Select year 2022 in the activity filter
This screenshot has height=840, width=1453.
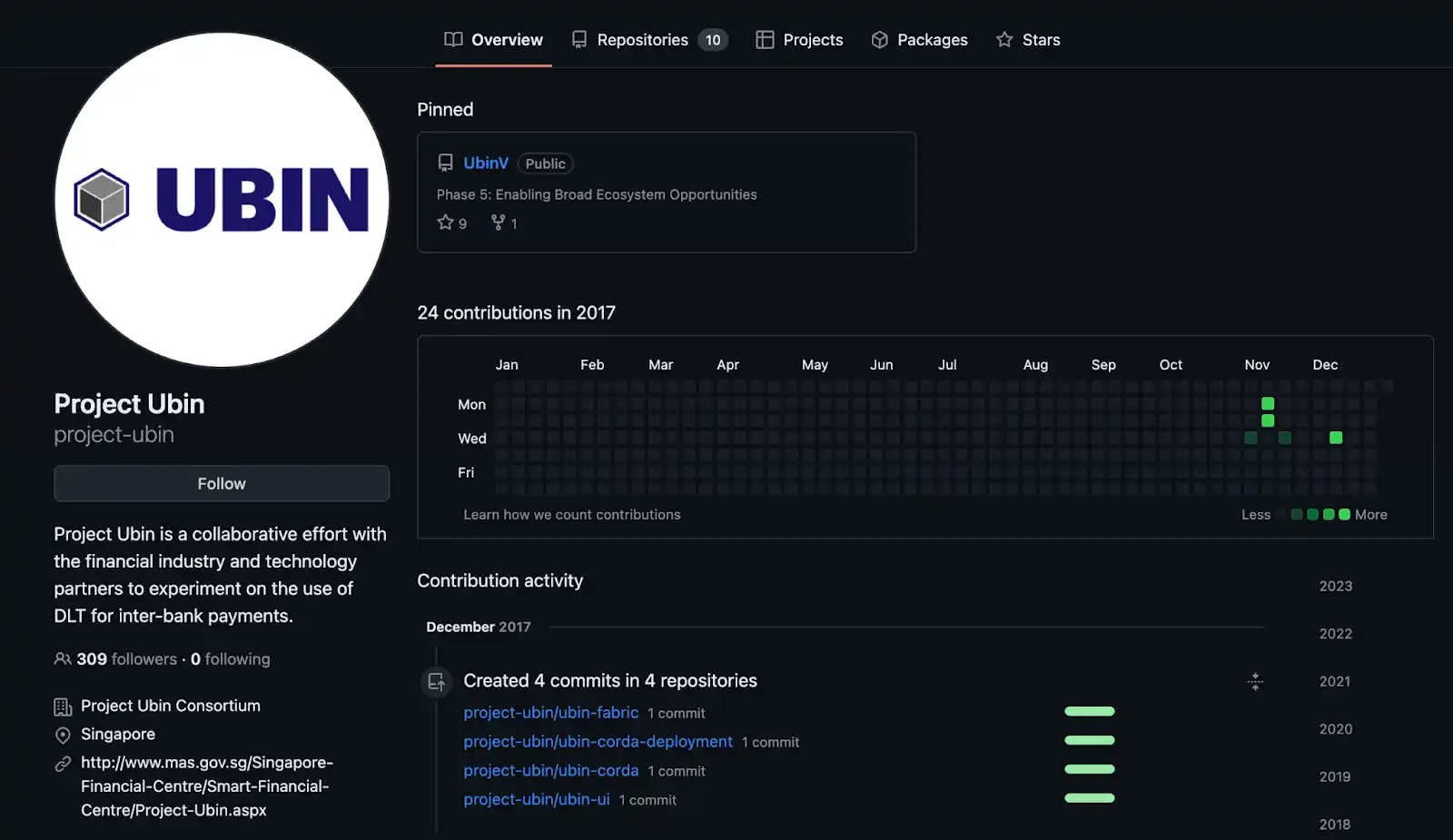click(x=1336, y=634)
